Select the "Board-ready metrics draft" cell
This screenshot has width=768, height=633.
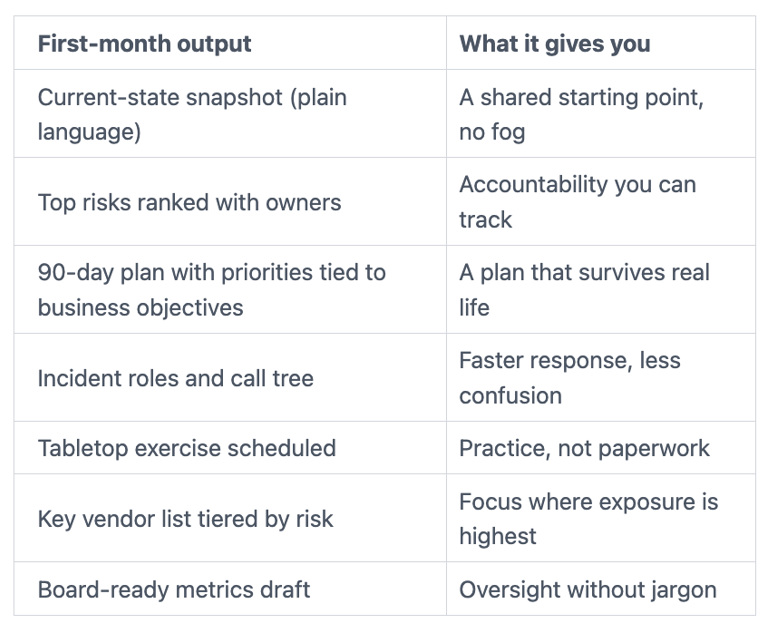pos(173,589)
